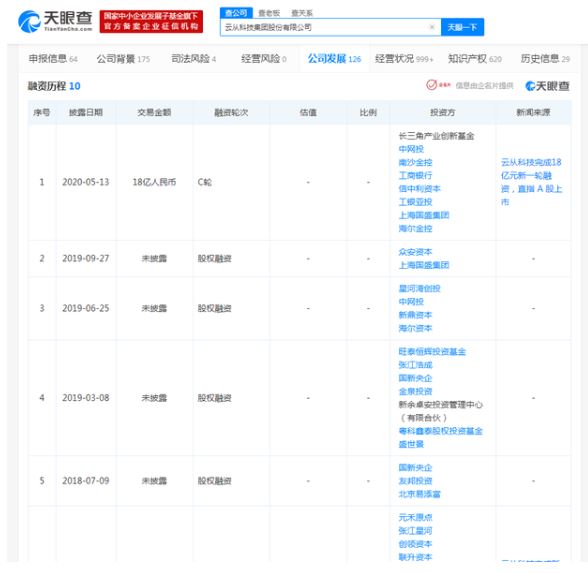Open investor link 张江浩成

pos(415,365)
